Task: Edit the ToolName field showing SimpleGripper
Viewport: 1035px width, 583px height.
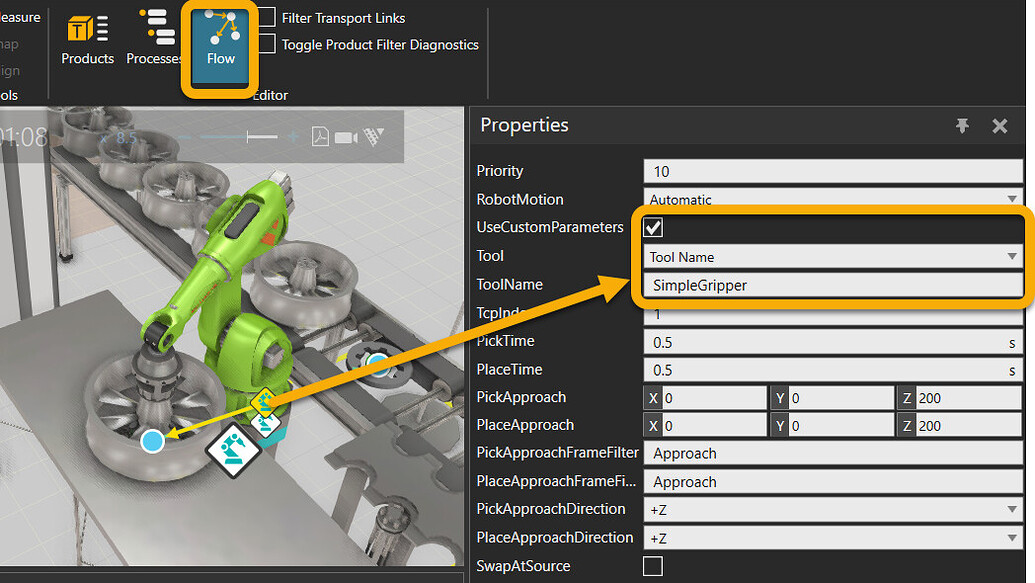Action: [x=830, y=285]
